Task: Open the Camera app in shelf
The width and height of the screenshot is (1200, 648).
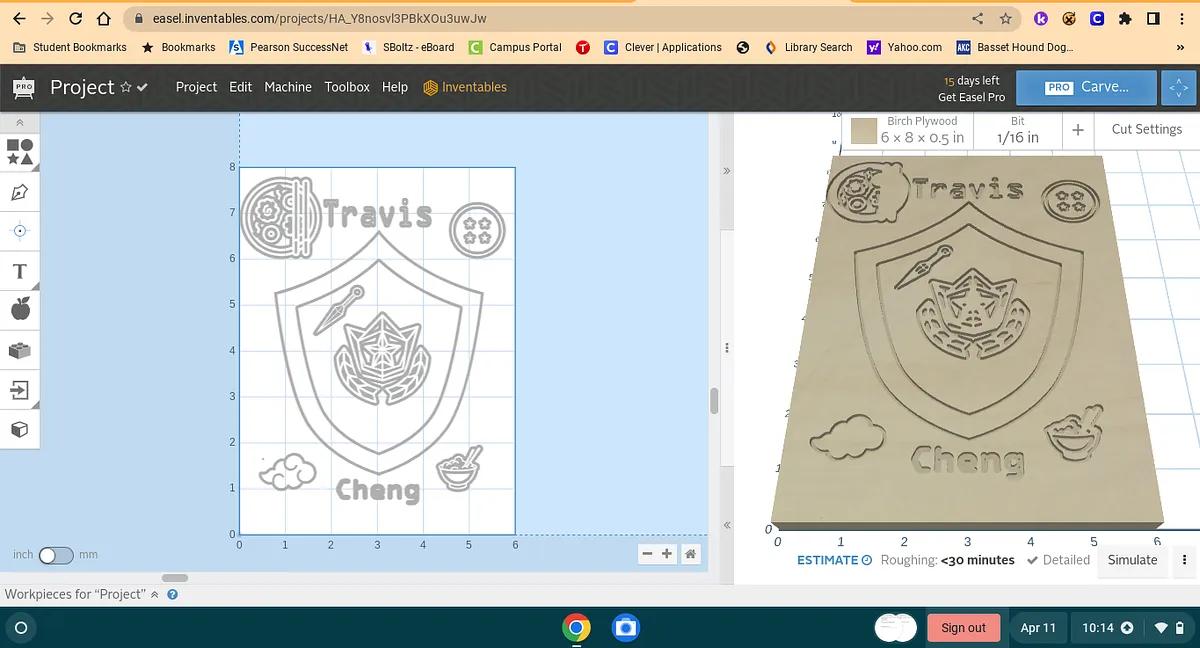Action: click(x=625, y=628)
